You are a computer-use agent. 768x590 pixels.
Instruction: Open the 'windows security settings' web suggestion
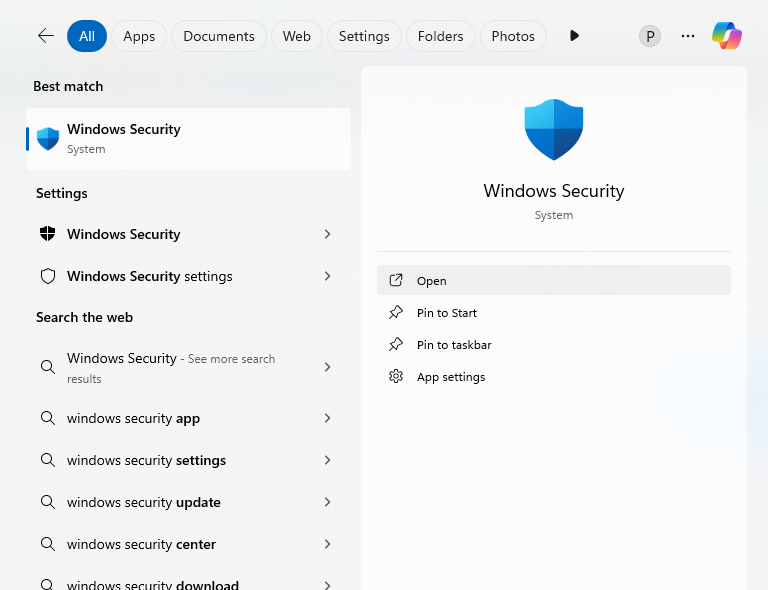(146, 461)
